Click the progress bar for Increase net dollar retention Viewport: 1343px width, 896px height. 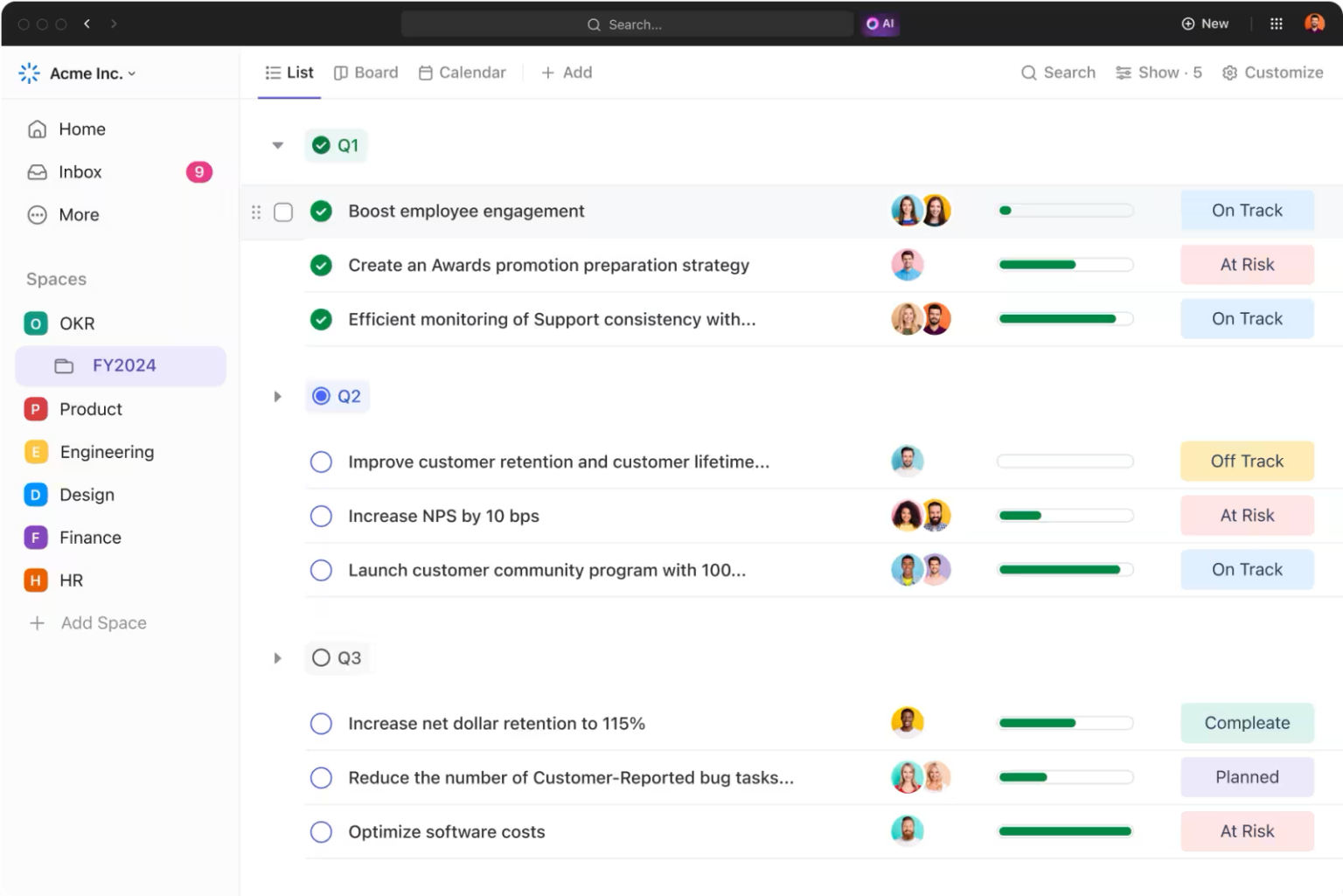(x=1064, y=723)
